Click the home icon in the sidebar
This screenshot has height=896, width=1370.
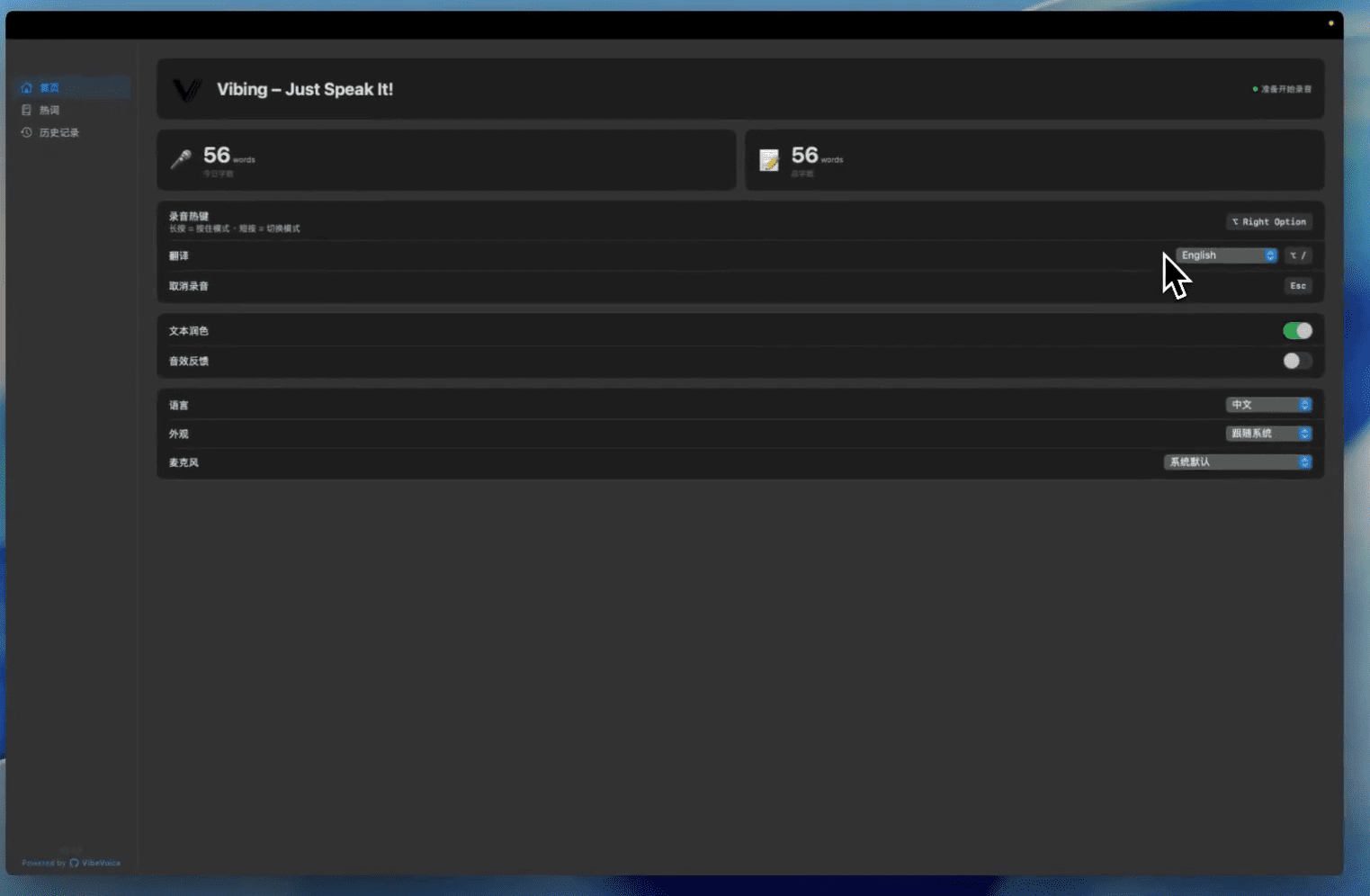(x=26, y=88)
